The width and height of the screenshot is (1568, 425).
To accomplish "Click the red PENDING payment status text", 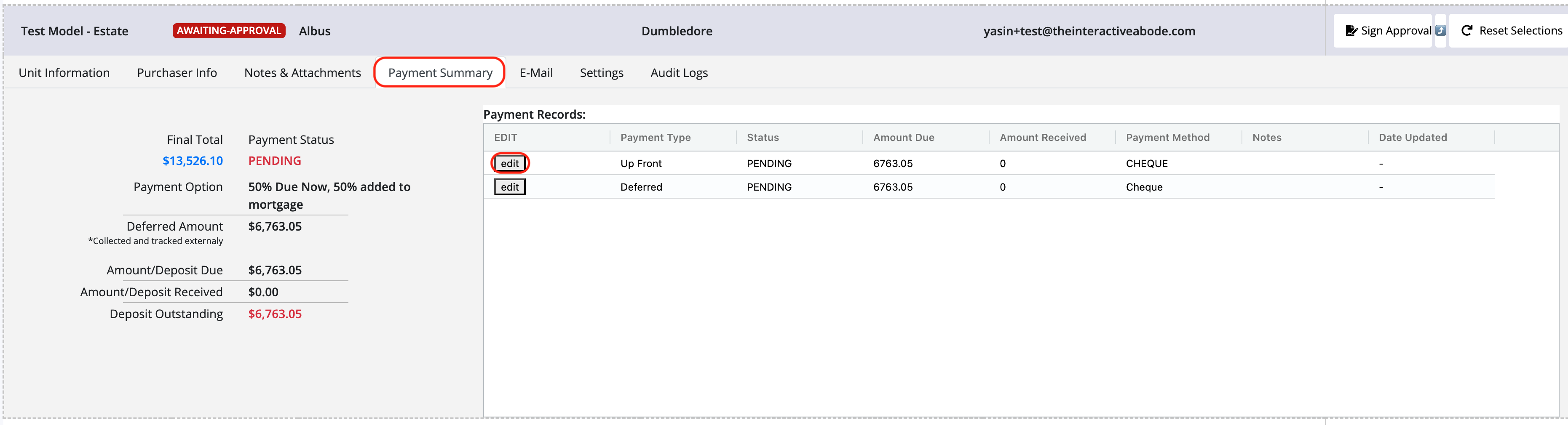I will point(275,161).
